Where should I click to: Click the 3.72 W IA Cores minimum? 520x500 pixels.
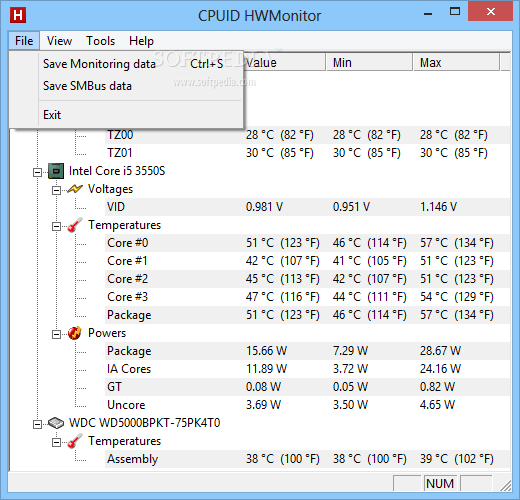click(x=350, y=369)
